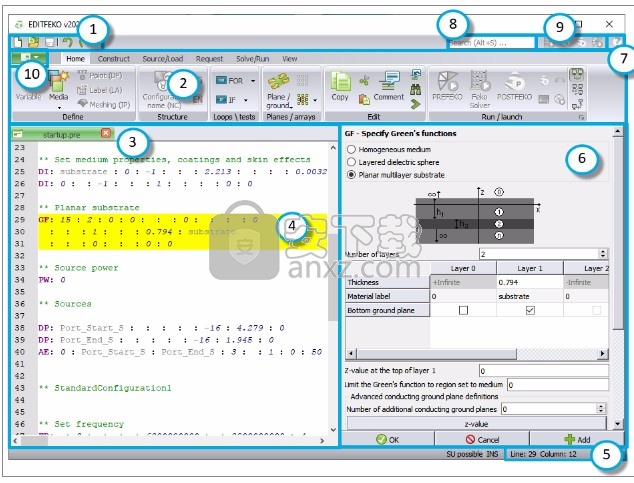The width and height of the screenshot is (634, 483).
Task: Click the Save diskette icon
Action: pyautogui.click(x=50, y=42)
